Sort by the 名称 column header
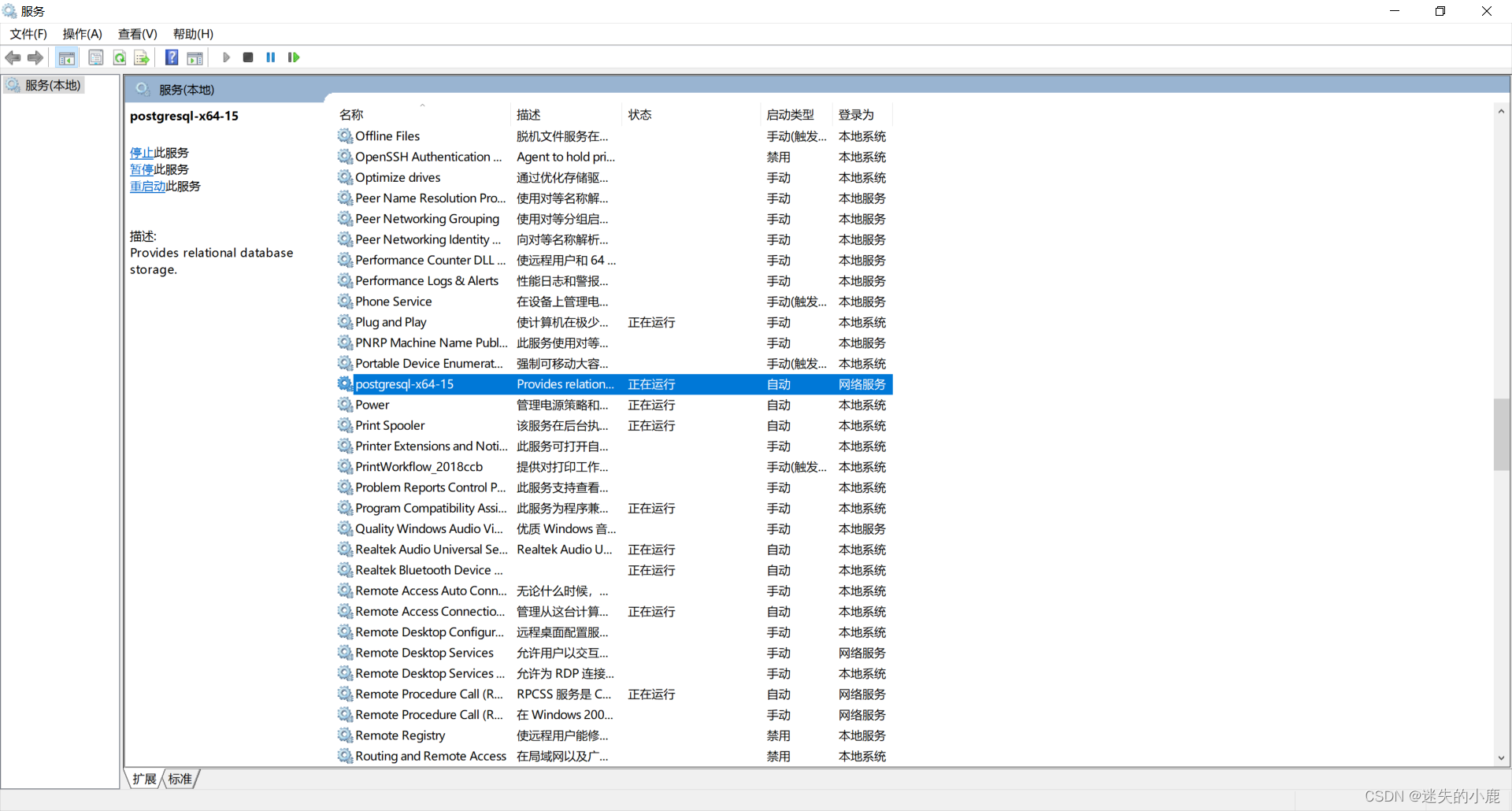The height and width of the screenshot is (811, 1512). click(424, 115)
